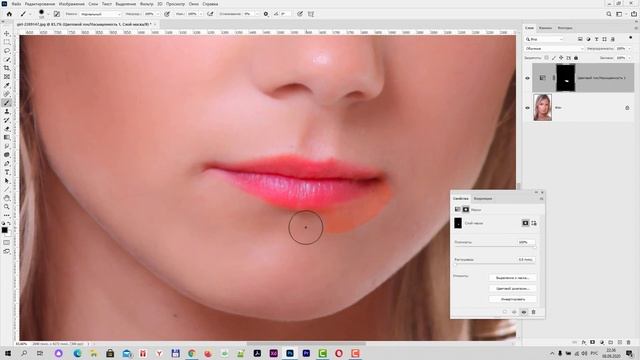Toggle mask visibility eye in Properties
Viewport: 640px width, 360px height.
[524, 312]
